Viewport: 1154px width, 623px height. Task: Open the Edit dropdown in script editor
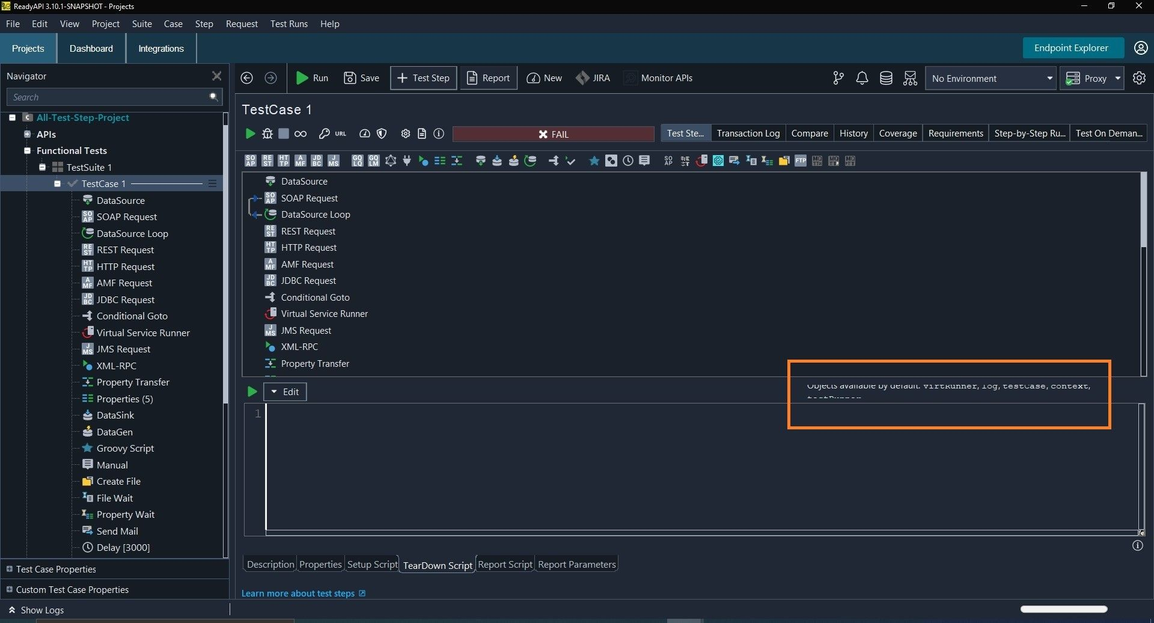pos(285,392)
